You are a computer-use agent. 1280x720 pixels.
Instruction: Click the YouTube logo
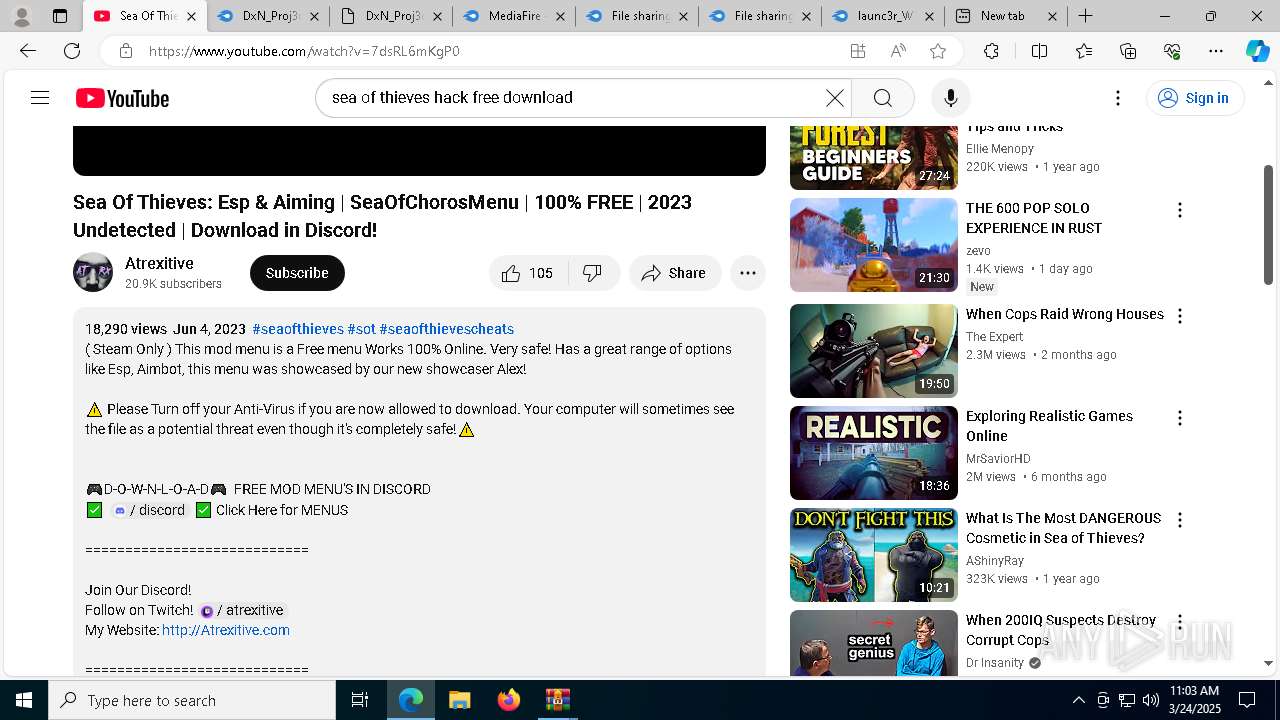[x=122, y=98]
